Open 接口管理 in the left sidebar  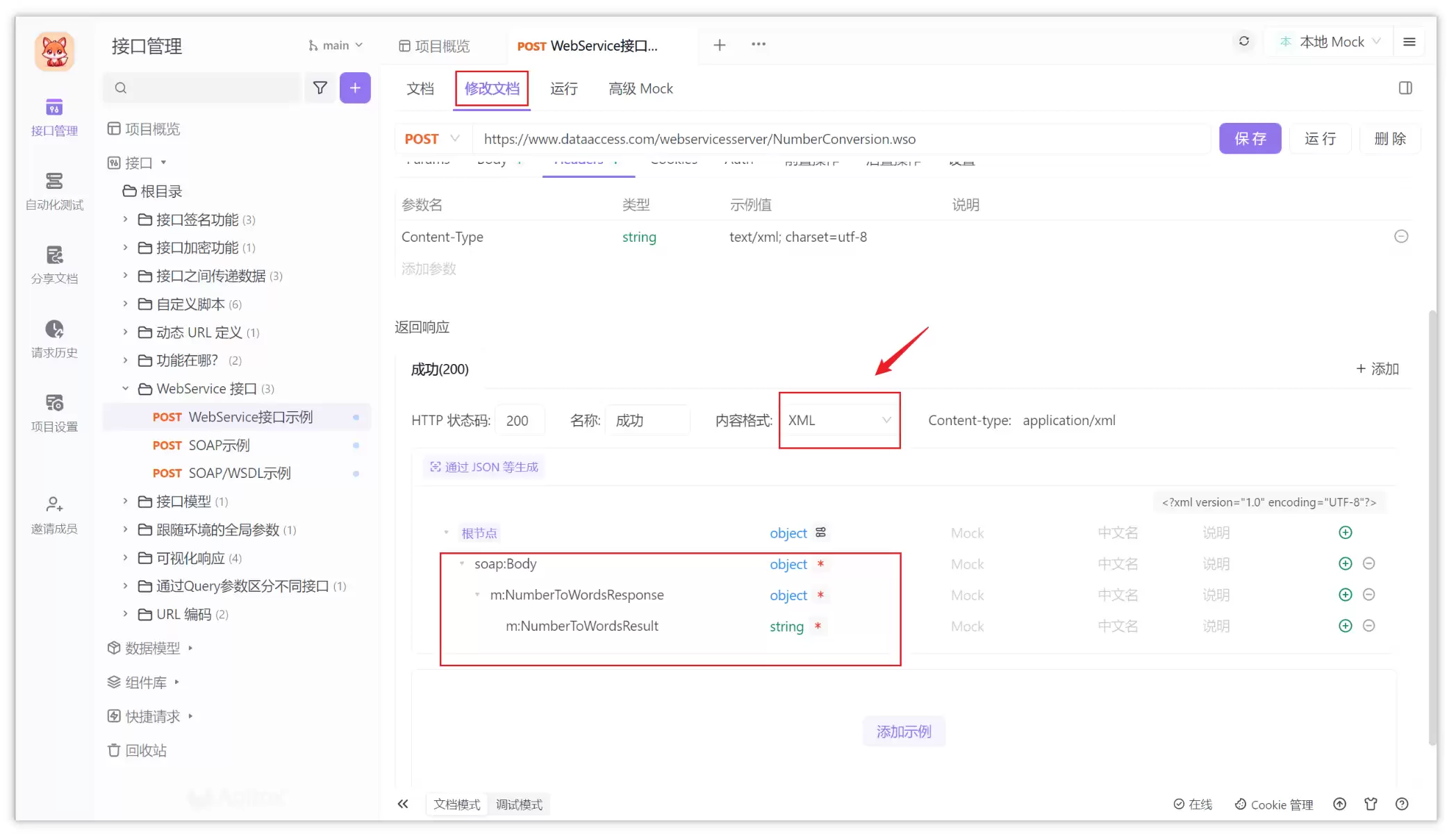[54, 117]
